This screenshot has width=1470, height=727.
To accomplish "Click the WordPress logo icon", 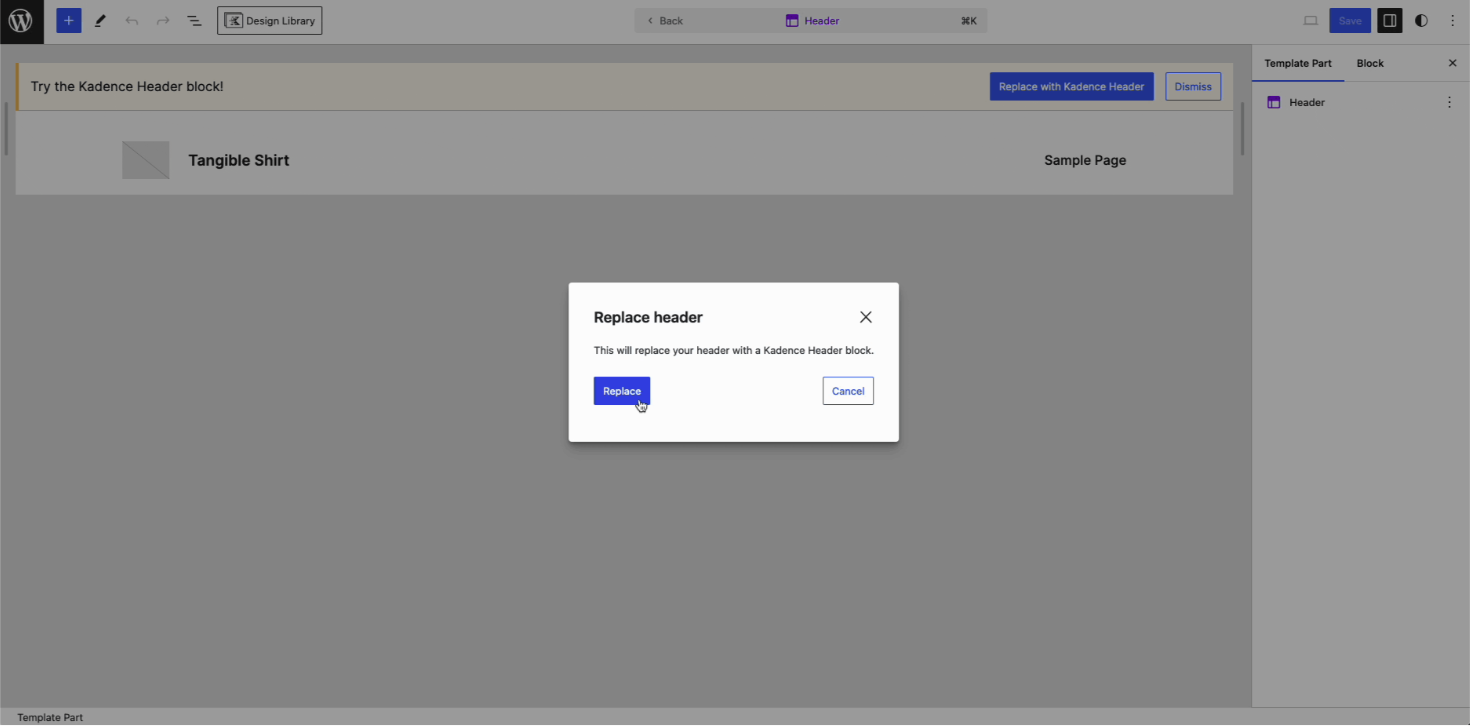I will (x=21, y=21).
